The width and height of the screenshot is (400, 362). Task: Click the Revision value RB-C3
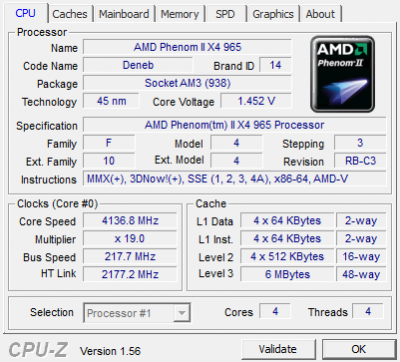pyautogui.click(x=360, y=161)
